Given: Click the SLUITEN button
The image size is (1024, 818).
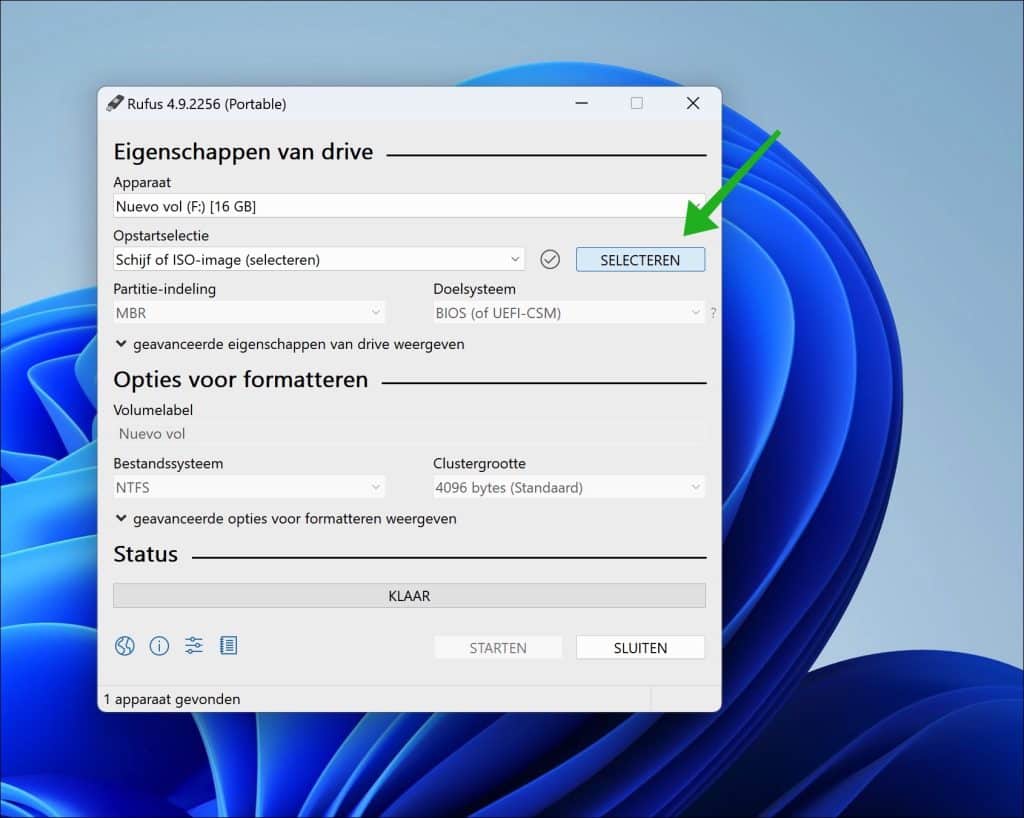Looking at the screenshot, I should point(640,648).
